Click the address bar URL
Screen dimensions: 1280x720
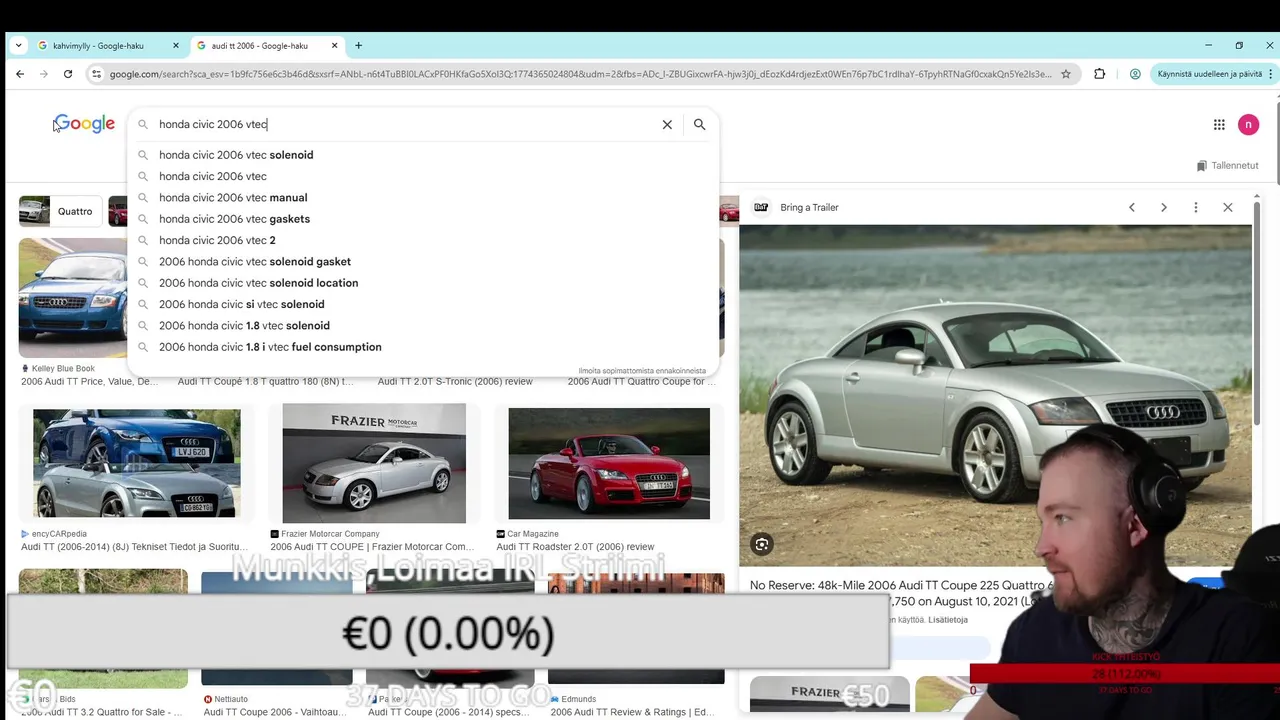pos(580,74)
